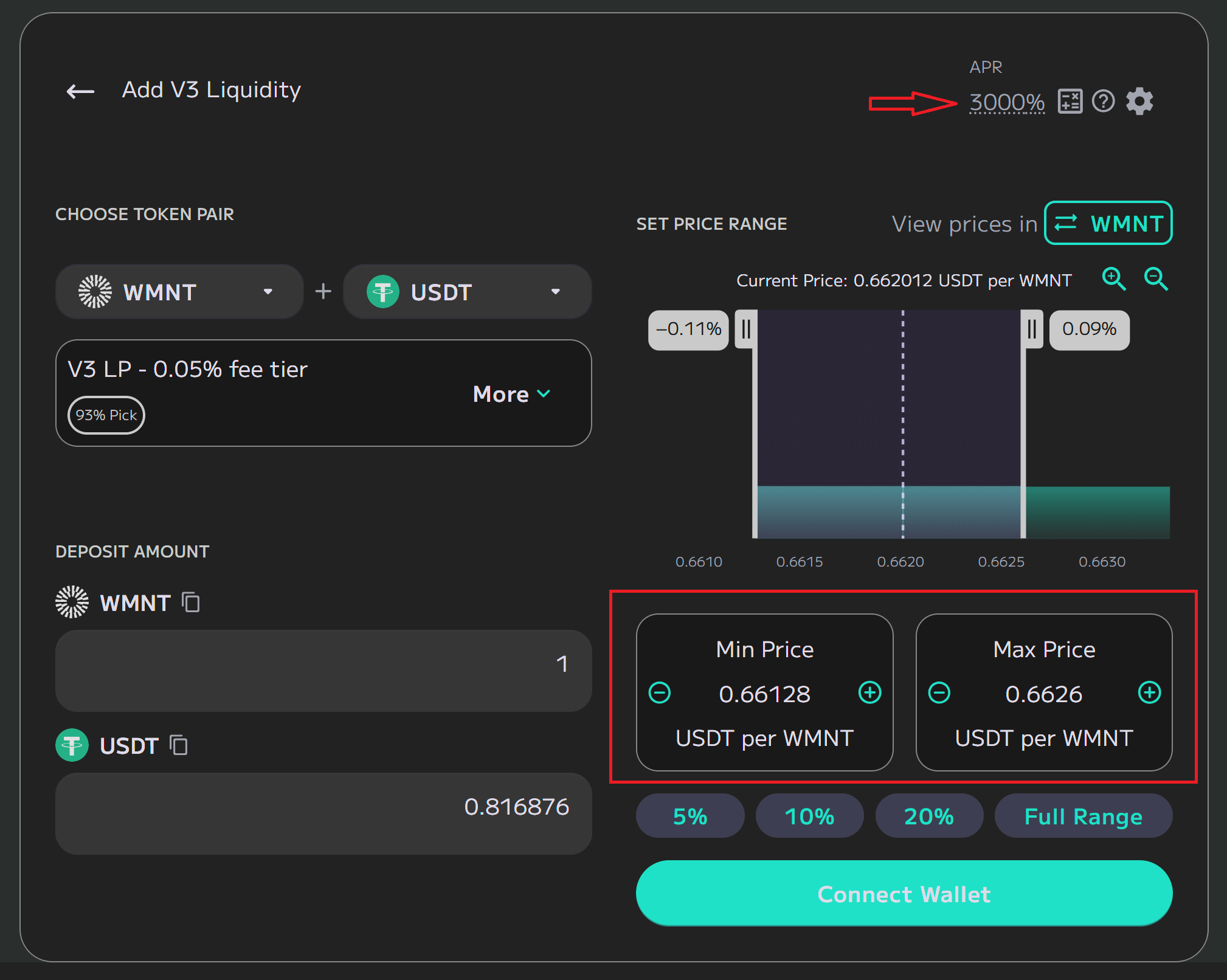
Task: Click the APR help question mark icon
Action: point(1103,102)
